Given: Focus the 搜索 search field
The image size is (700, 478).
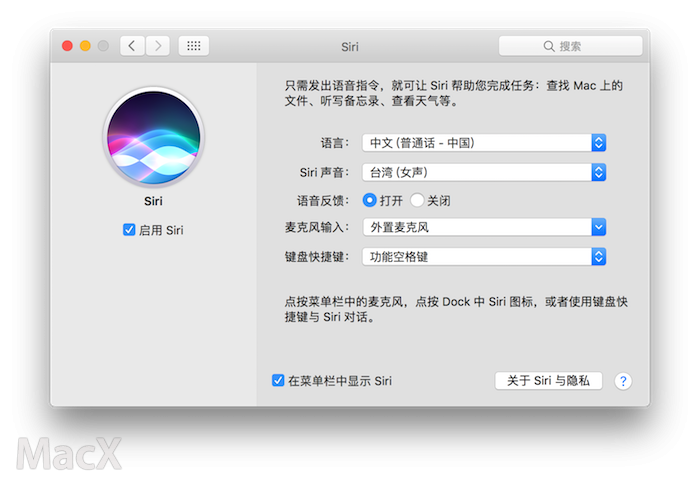Looking at the screenshot, I should pos(571,46).
